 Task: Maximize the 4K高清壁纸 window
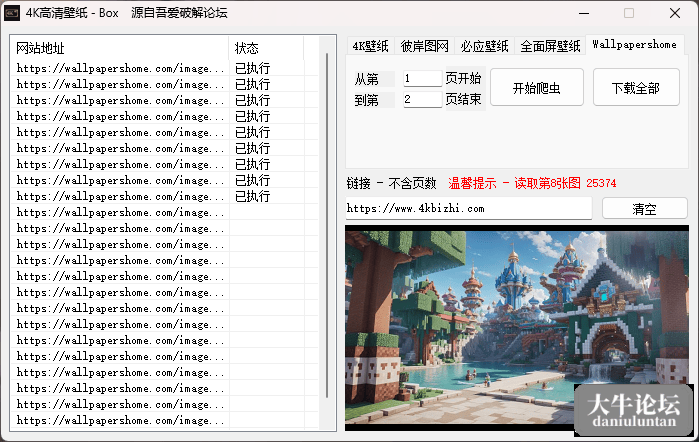pyautogui.click(x=629, y=13)
